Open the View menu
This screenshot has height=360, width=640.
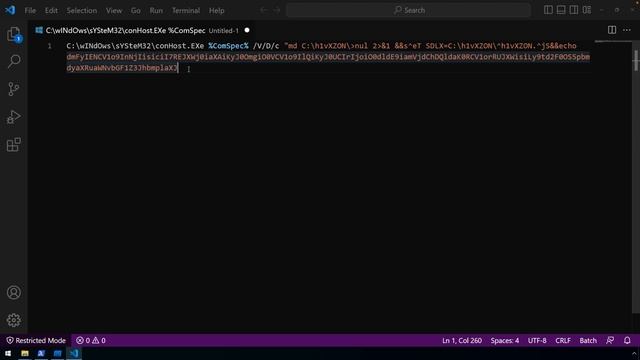point(114,11)
